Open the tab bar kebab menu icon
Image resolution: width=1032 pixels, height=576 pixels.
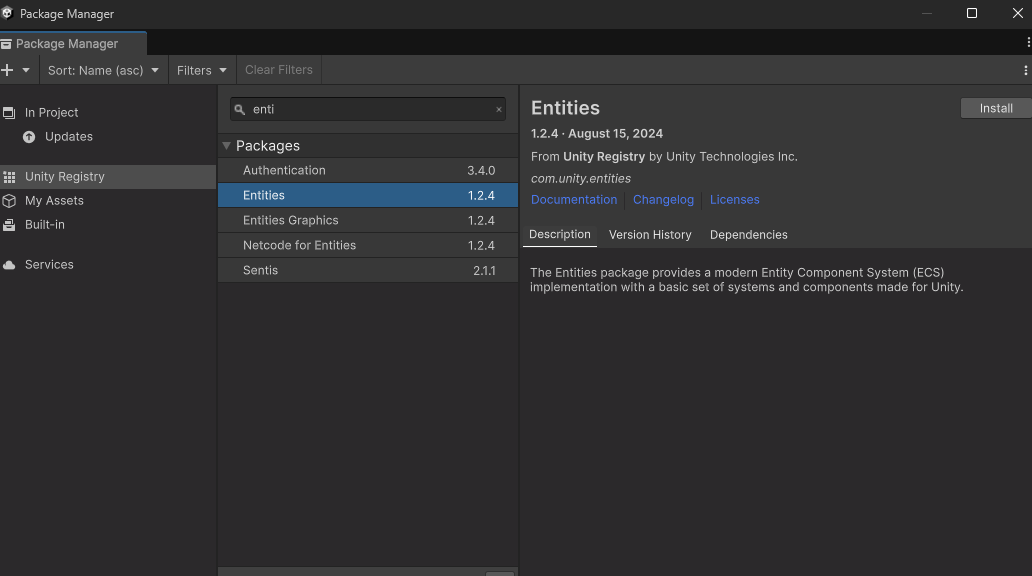tap(1028, 42)
